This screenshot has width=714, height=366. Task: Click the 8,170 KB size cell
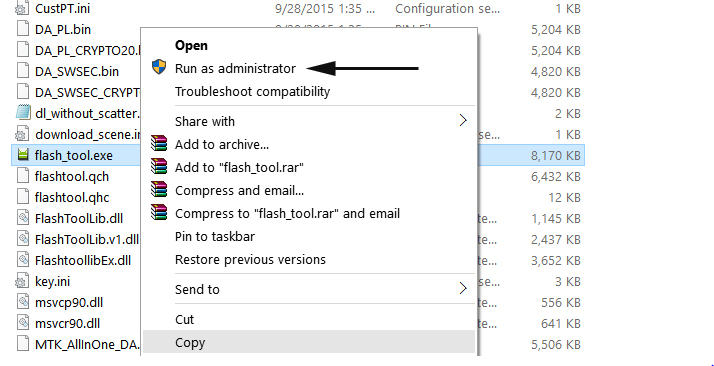tap(556, 156)
